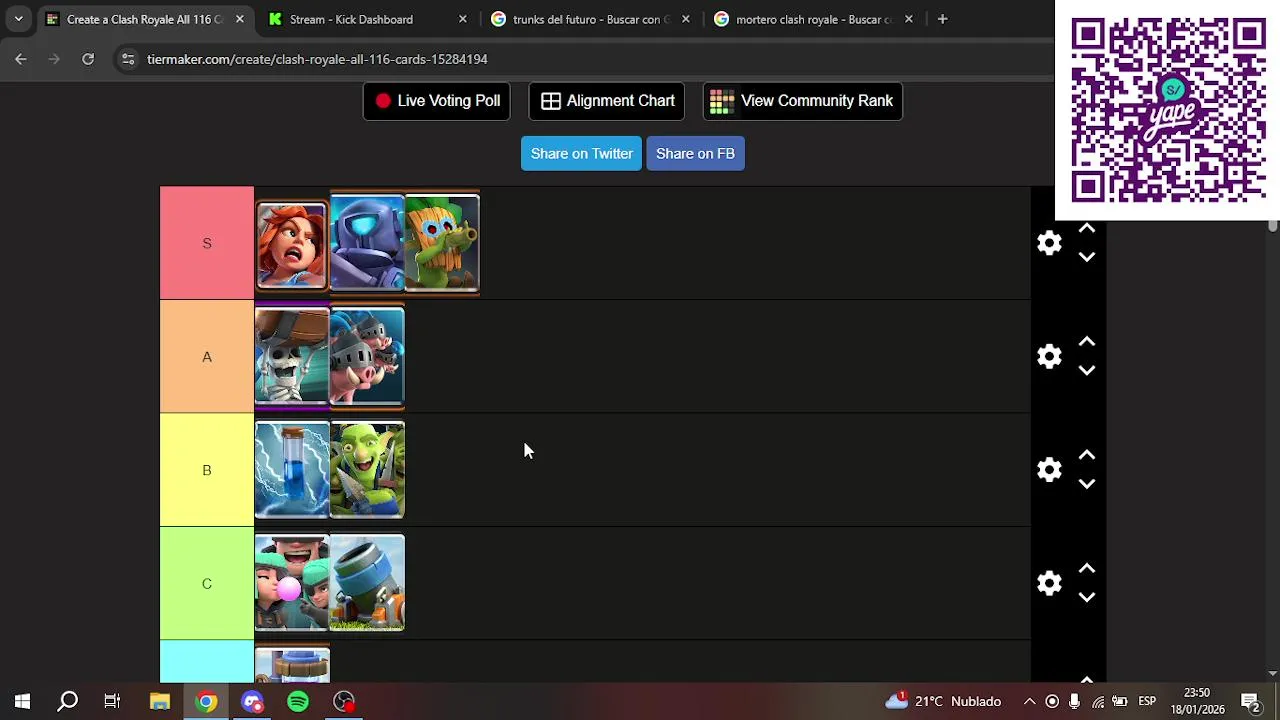Screen dimensions: 1280x720
Task: Go back to the previous page
Action: [20, 59]
